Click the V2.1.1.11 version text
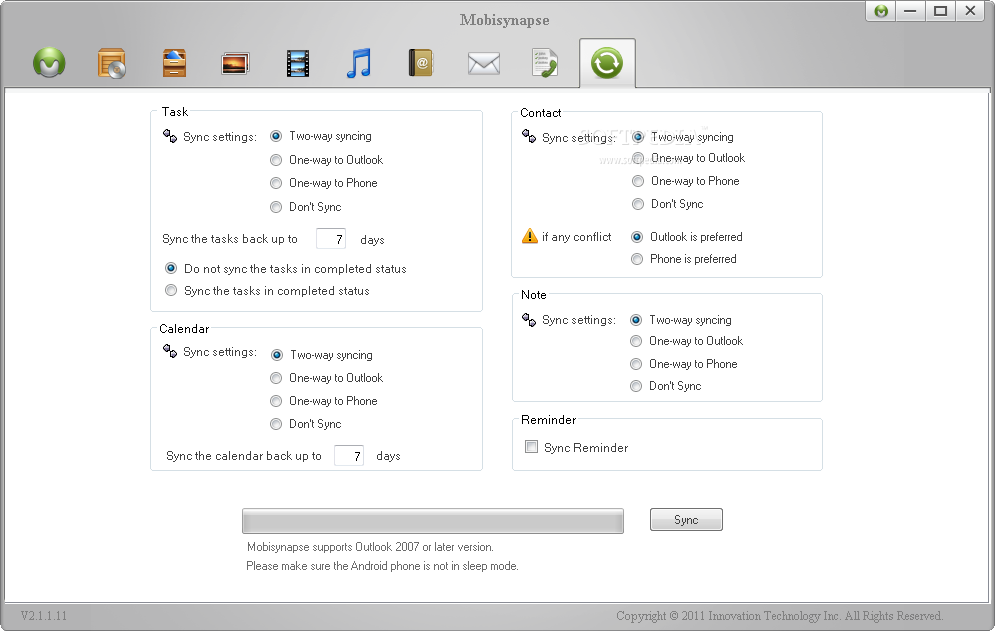995x631 pixels. [x=43, y=616]
